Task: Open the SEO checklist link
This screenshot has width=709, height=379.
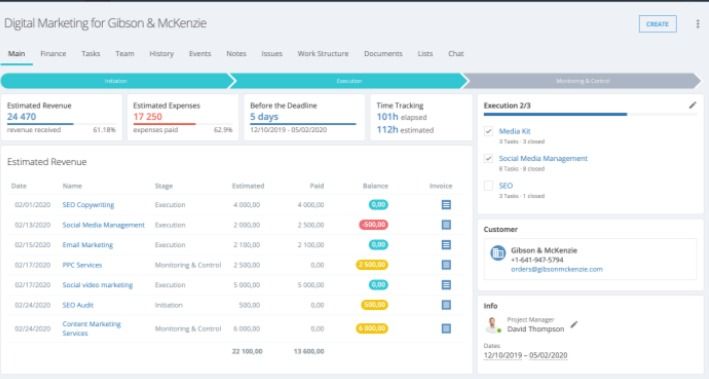Action: pos(506,185)
